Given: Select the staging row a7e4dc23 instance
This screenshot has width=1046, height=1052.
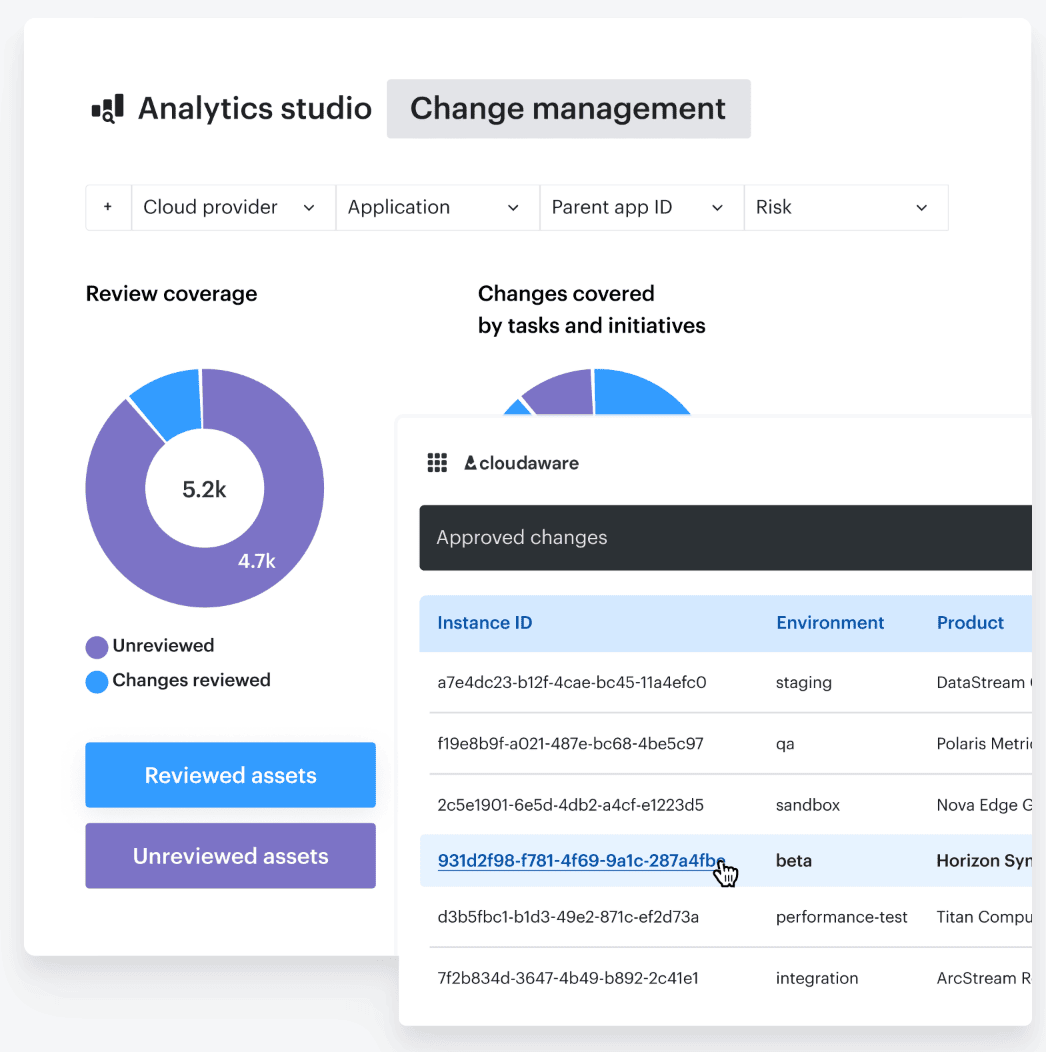Looking at the screenshot, I should [x=572, y=683].
